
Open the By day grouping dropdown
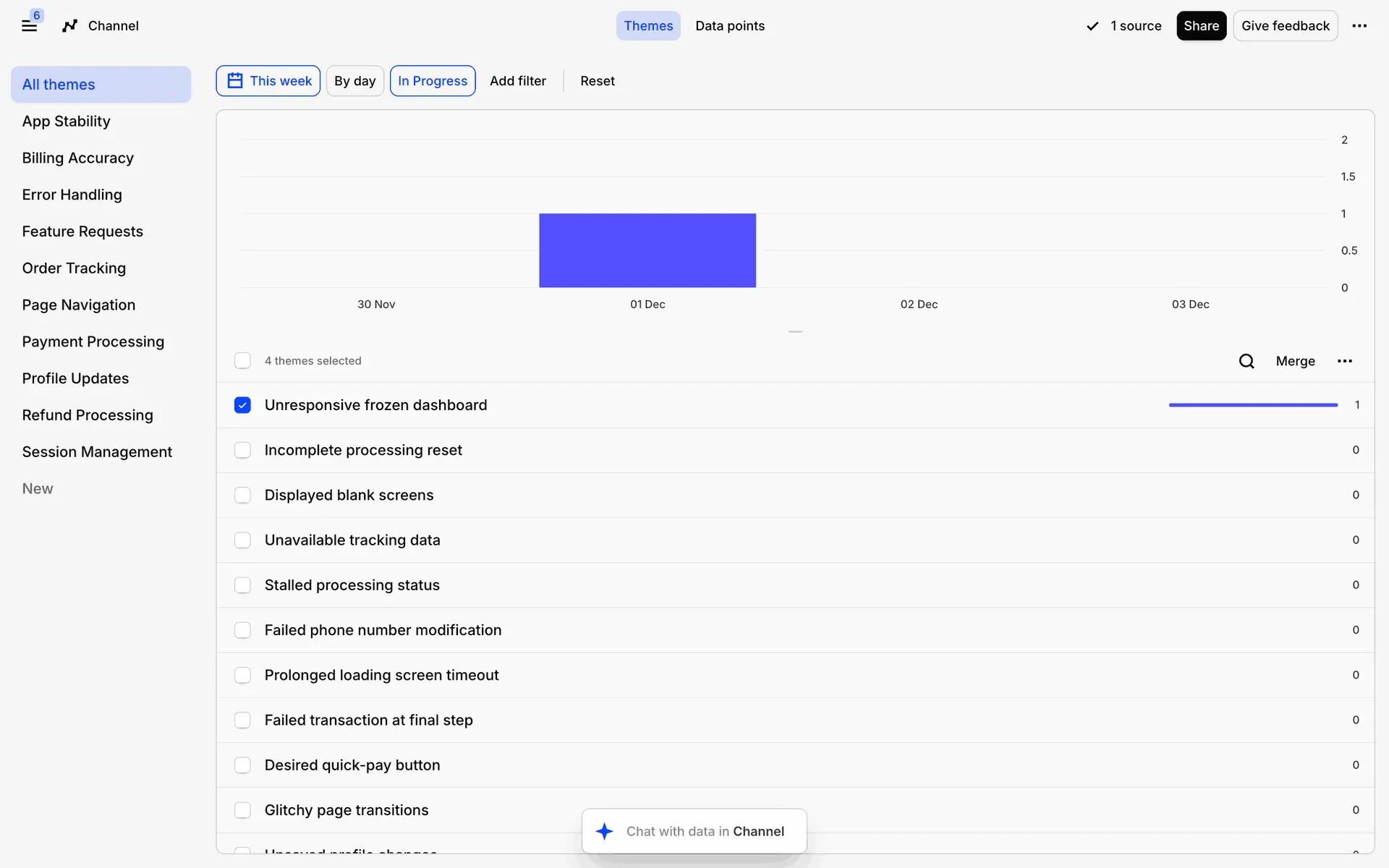(354, 81)
